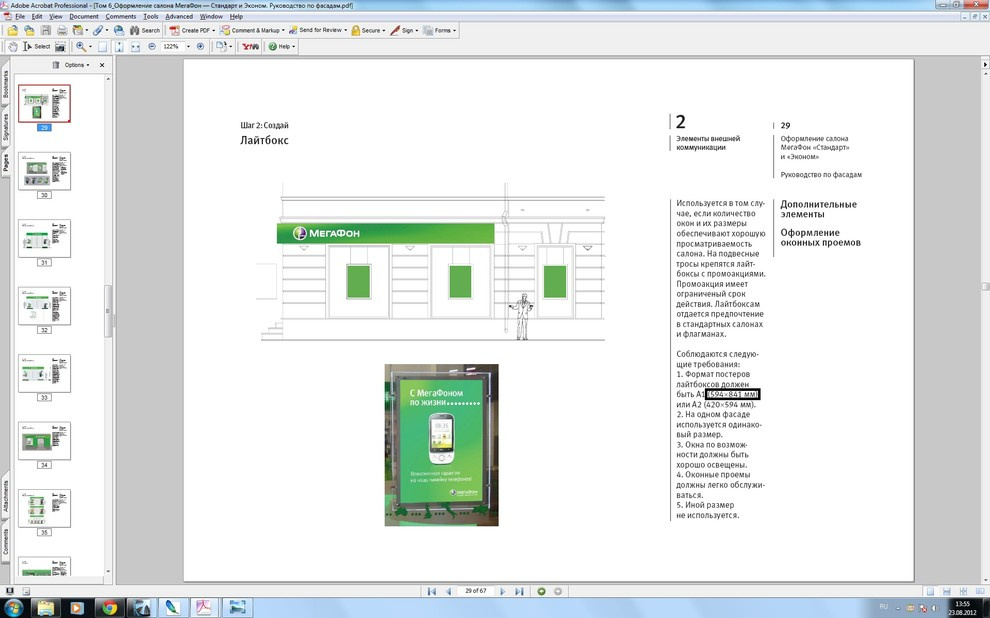Choose the Snapshot camera tool

click(x=61, y=47)
